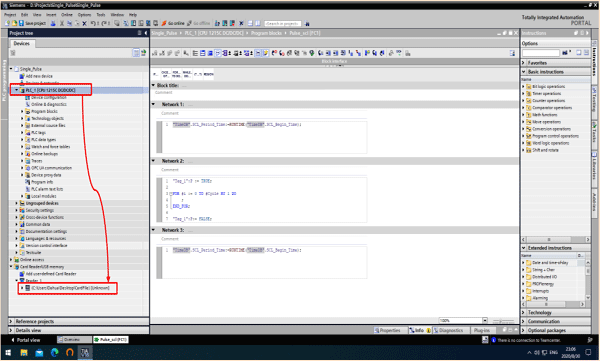Click the CASE OF snippet button
Image resolution: width=600 pixels, height=361 pixels.
[165, 74]
